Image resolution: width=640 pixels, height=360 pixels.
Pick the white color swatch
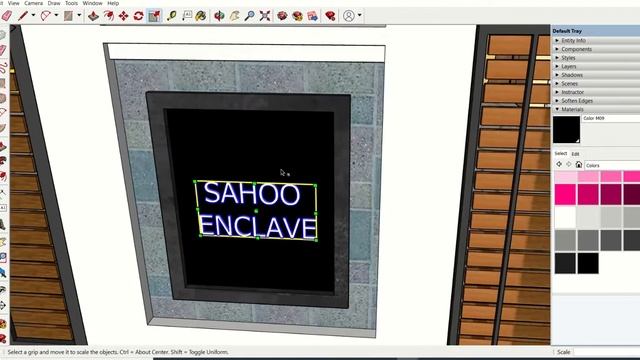[565, 217]
